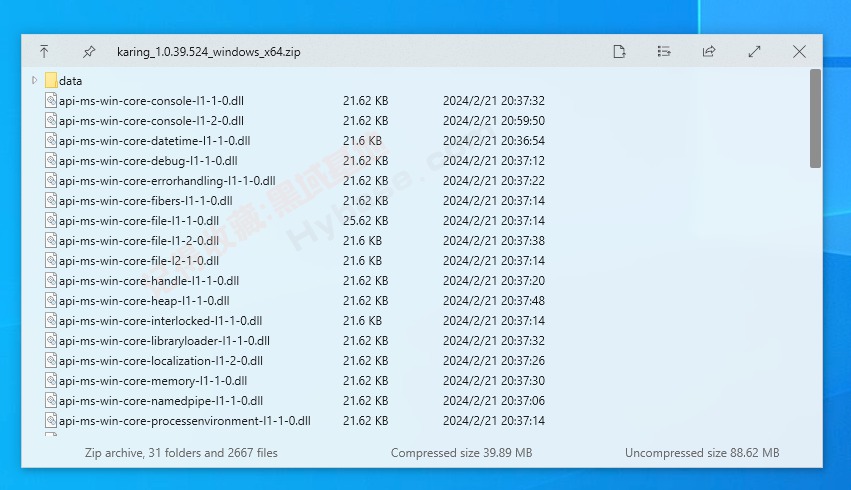Select file name api-ms-win-core-errorhandling-l1-1-0.dll
The height and width of the screenshot is (490, 851).
point(167,181)
